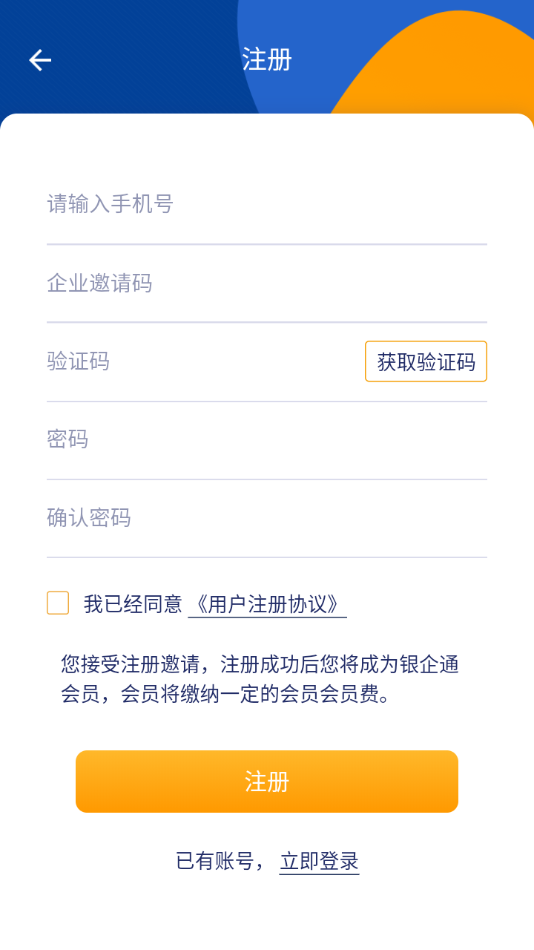Click the orange 注册 submit button
Viewport: 534px width, 950px height.
pyautogui.click(x=267, y=782)
